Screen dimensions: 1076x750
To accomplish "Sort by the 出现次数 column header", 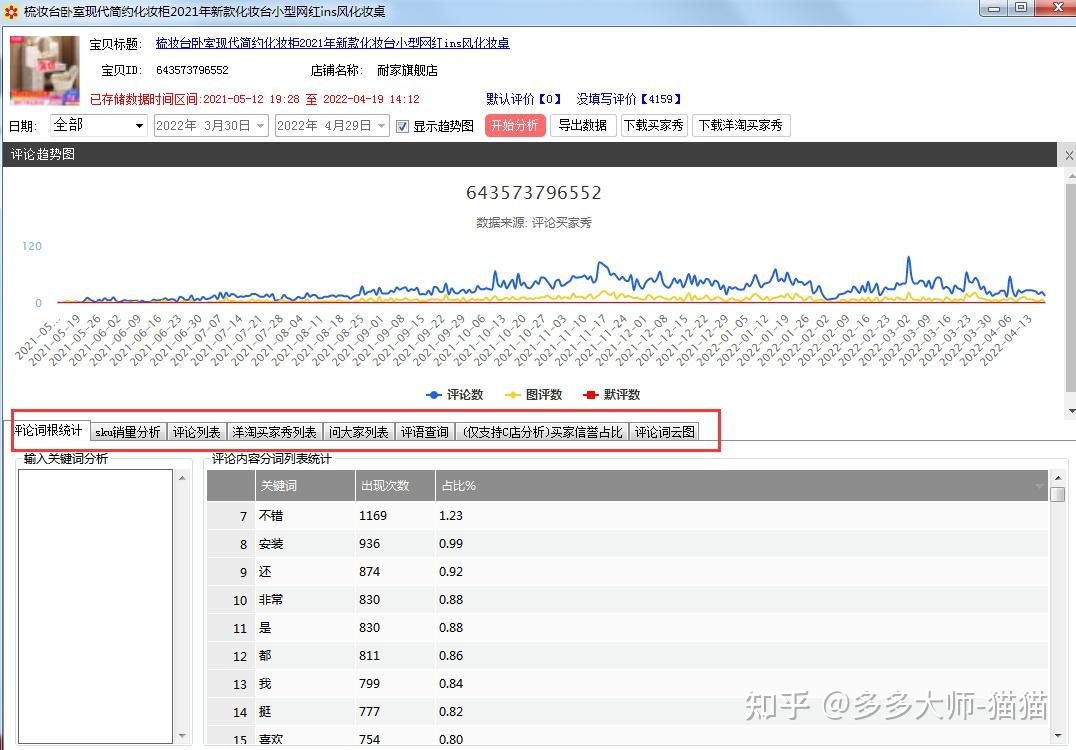I will click(395, 486).
